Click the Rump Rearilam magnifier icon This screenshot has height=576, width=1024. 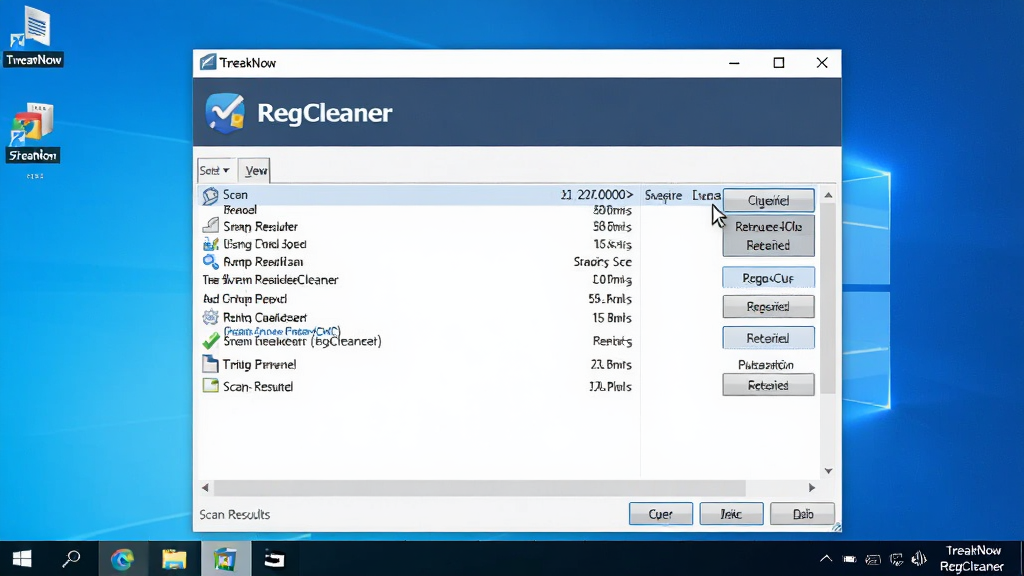pyautogui.click(x=210, y=262)
